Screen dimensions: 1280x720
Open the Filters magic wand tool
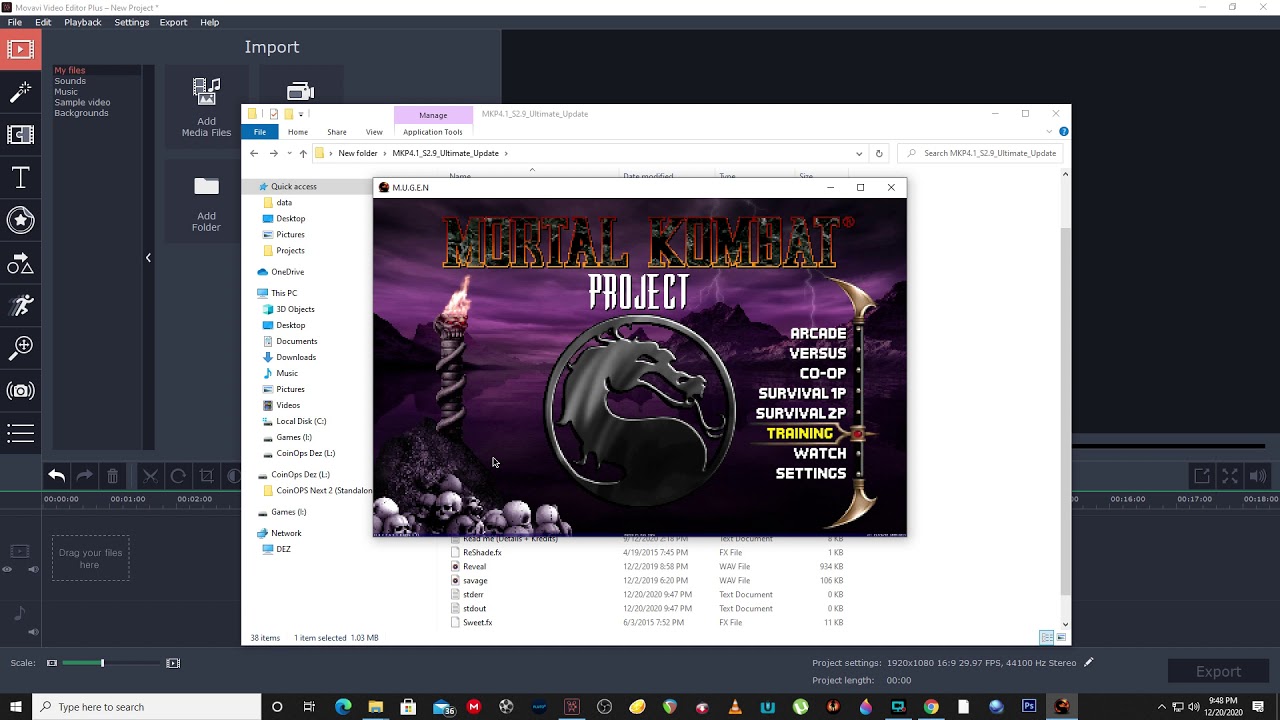pyautogui.click(x=21, y=92)
